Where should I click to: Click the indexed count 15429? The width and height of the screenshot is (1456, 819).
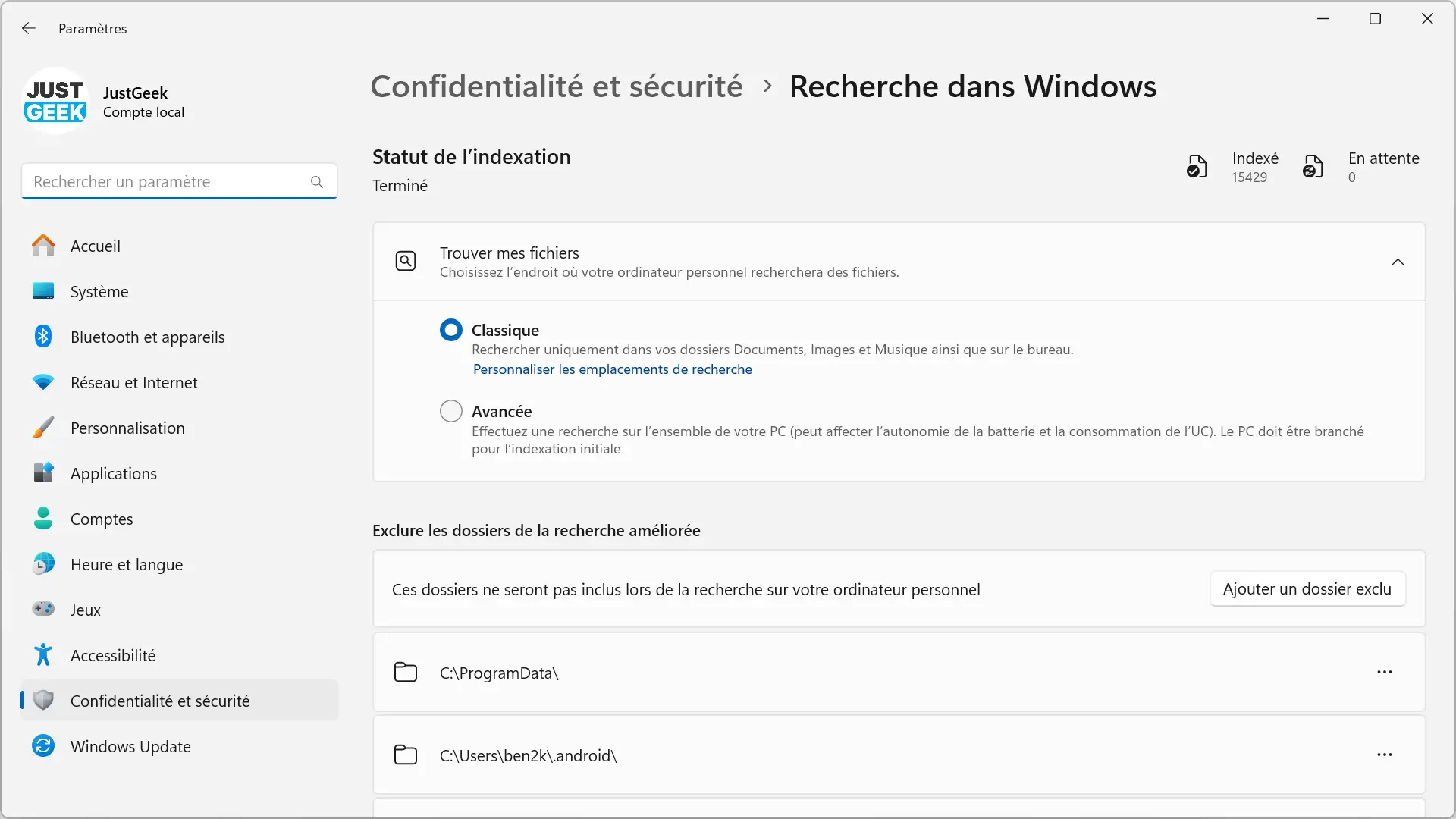(x=1249, y=177)
